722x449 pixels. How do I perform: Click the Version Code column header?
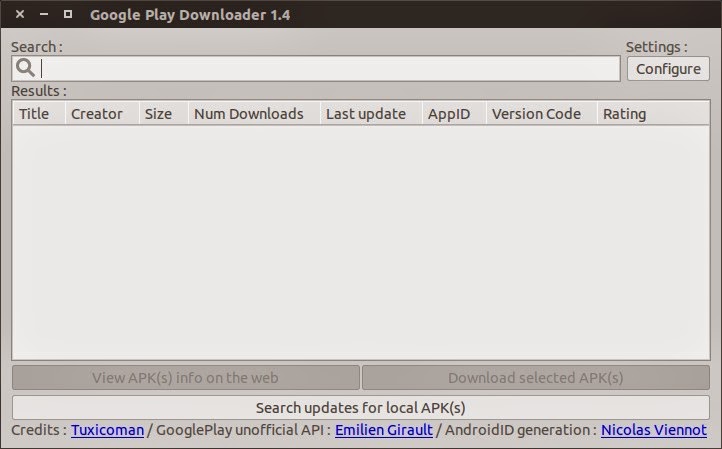coord(542,113)
